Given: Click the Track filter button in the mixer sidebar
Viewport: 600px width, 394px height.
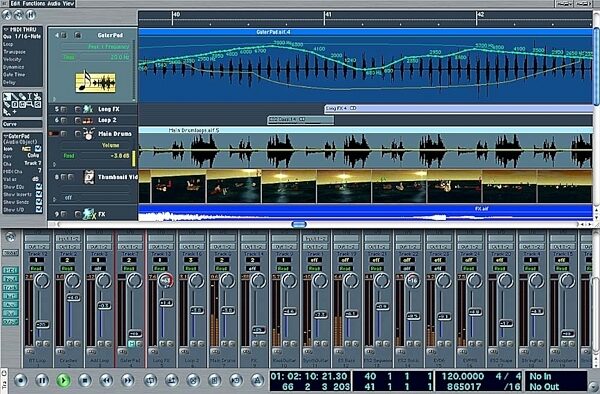Looking at the screenshot, I should (10, 288).
